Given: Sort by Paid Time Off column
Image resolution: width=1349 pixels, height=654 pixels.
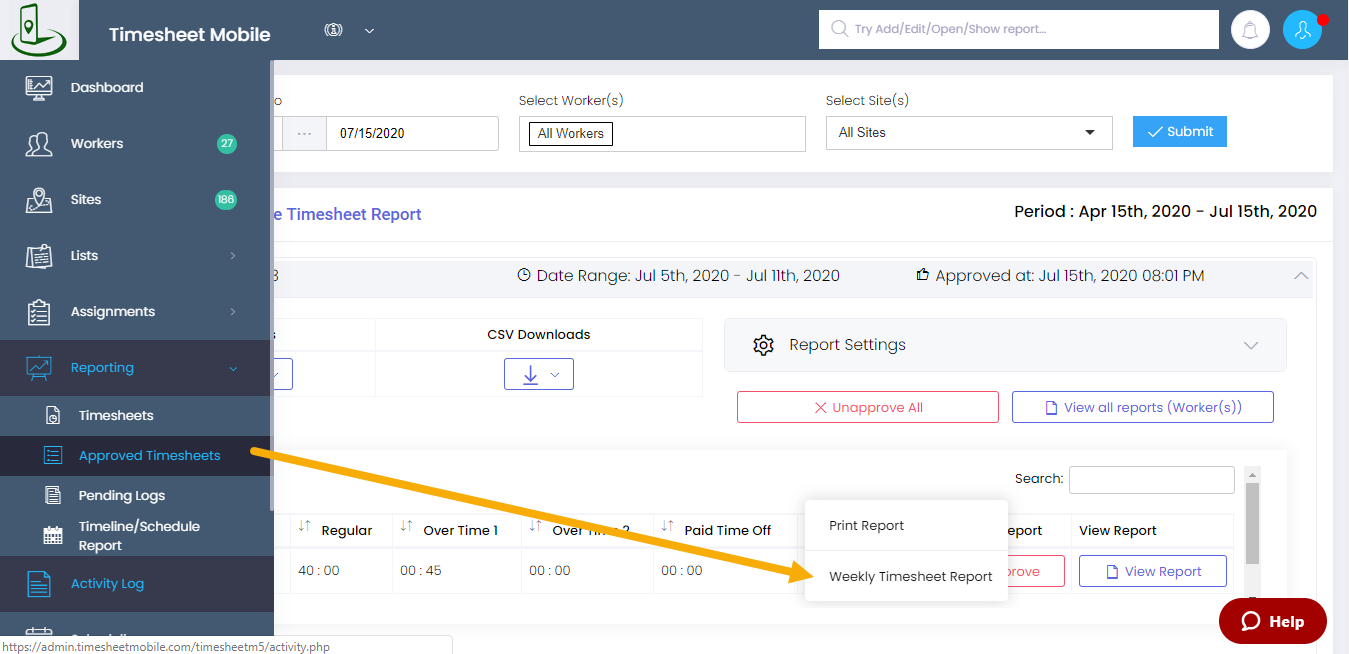Looking at the screenshot, I should 667,528.
